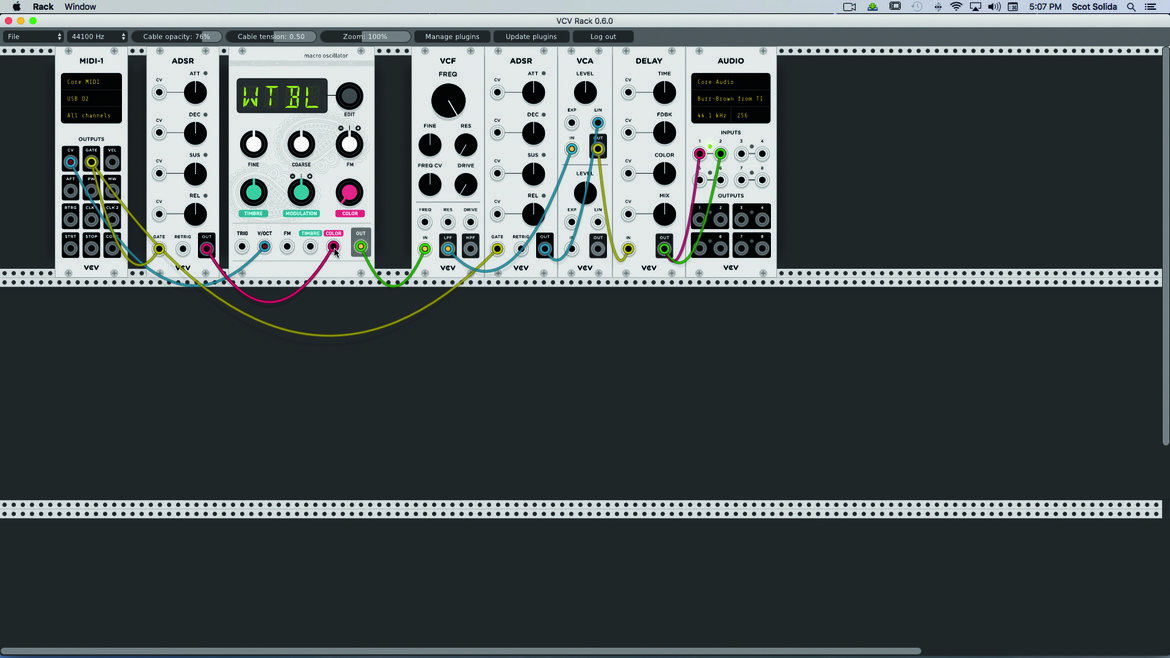Open the 44.1 kHz selector on AUDIO
The image size is (1170, 658).
point(713,116)
